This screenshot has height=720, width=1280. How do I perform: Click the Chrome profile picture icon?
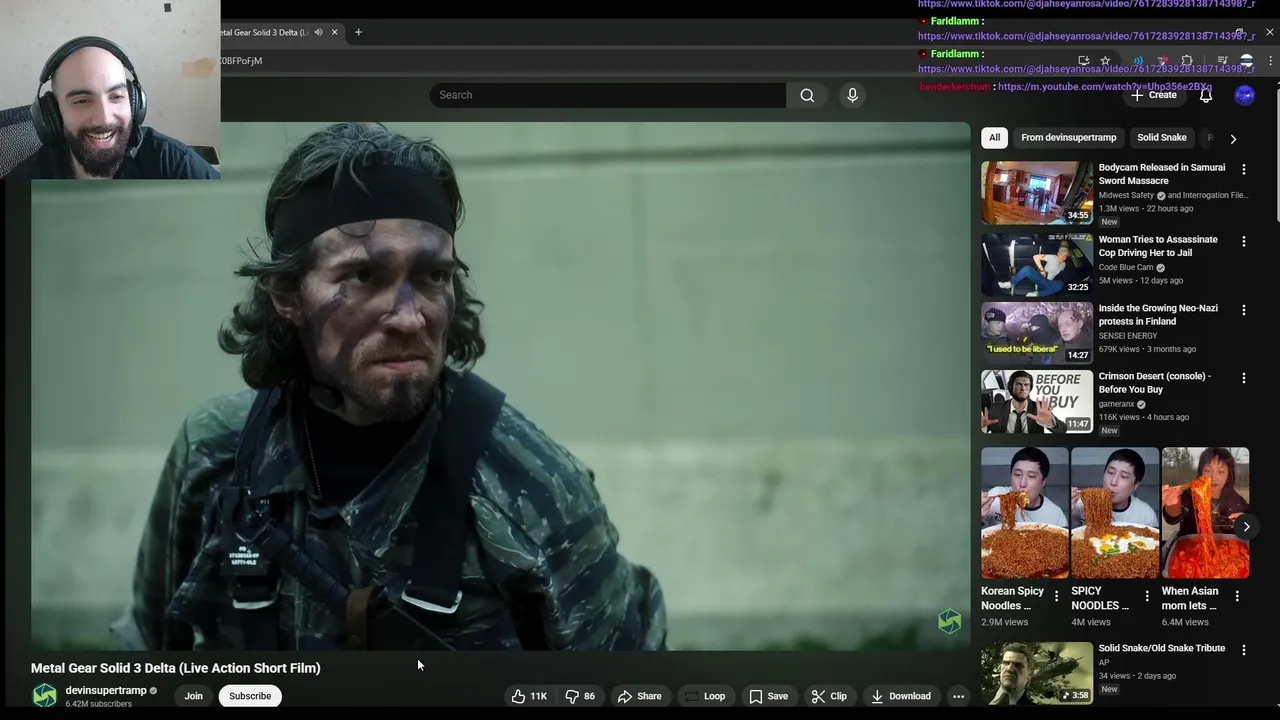(x=1246, y=61)
